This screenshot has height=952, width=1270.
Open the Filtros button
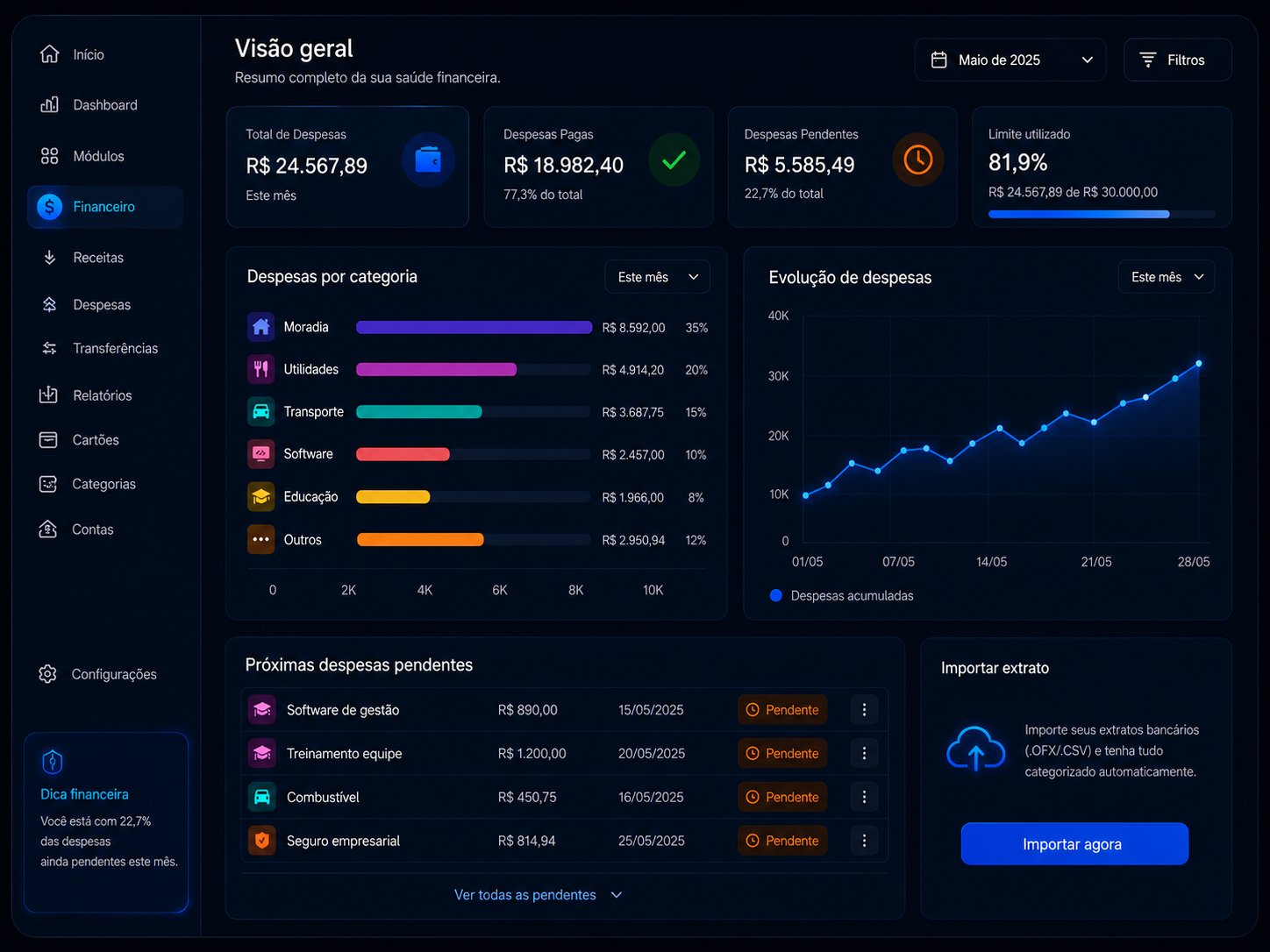(1178, 60)
